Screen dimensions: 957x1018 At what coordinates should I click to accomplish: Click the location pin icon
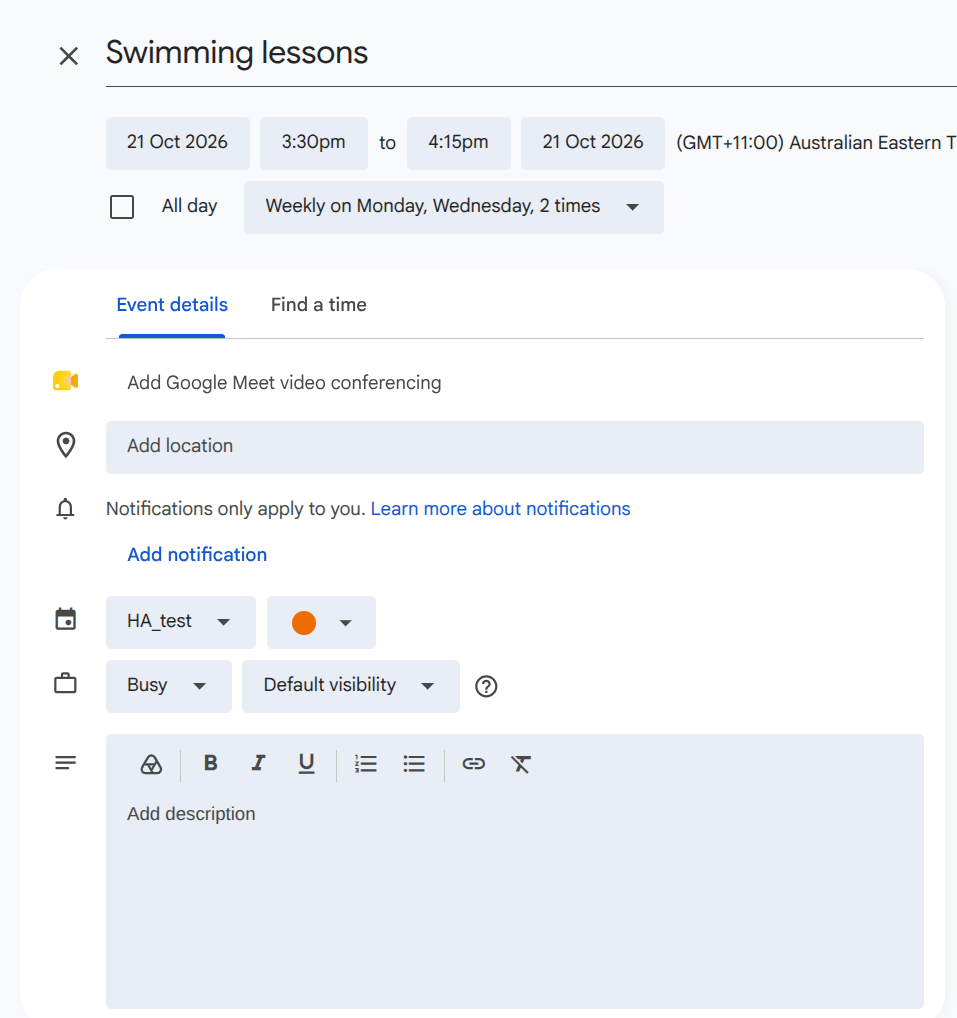pos(66,445)
